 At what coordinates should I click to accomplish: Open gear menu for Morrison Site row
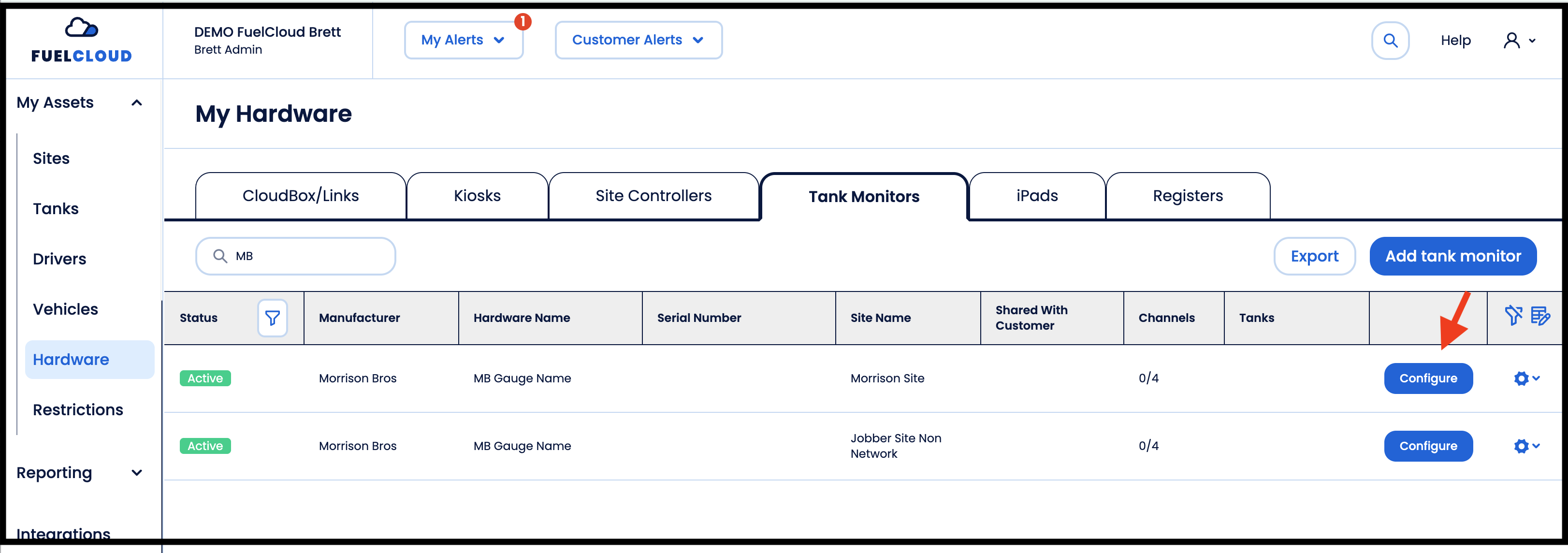[x=1526, y=378]
